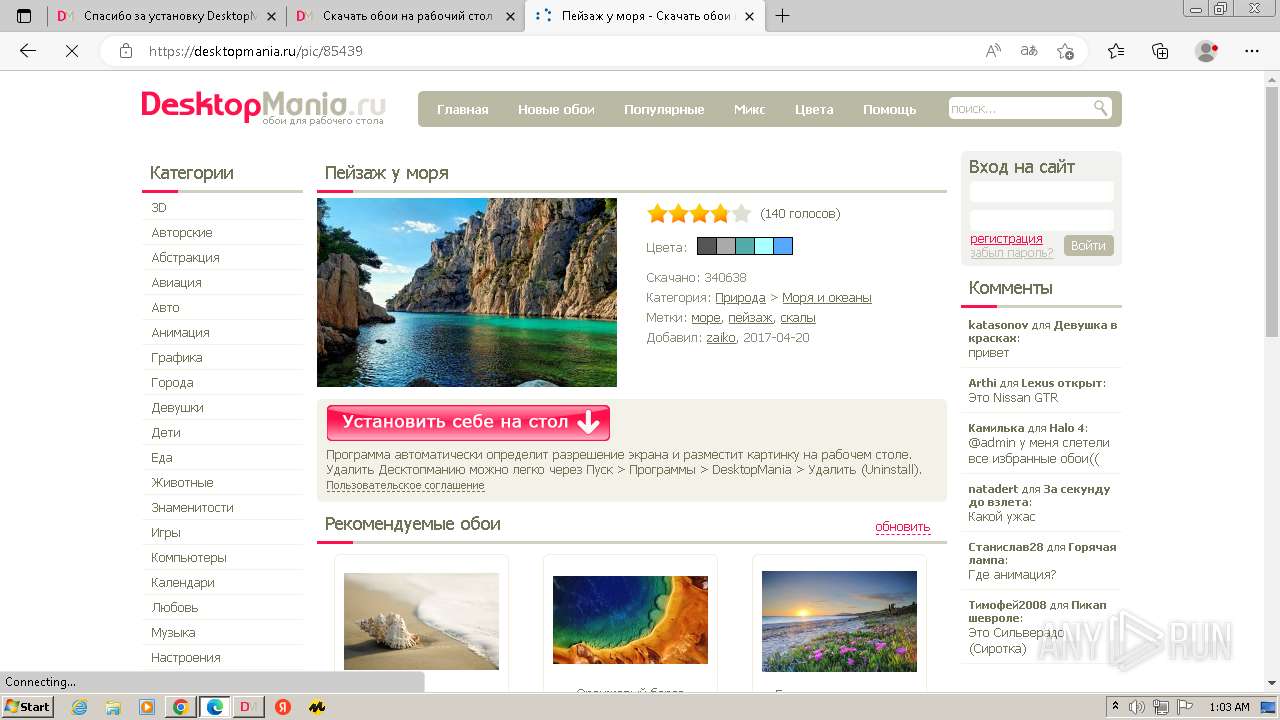The height and width of the screenshot is (720, 1280).
Task: Open the Микс section
Action: pos(749,109)
